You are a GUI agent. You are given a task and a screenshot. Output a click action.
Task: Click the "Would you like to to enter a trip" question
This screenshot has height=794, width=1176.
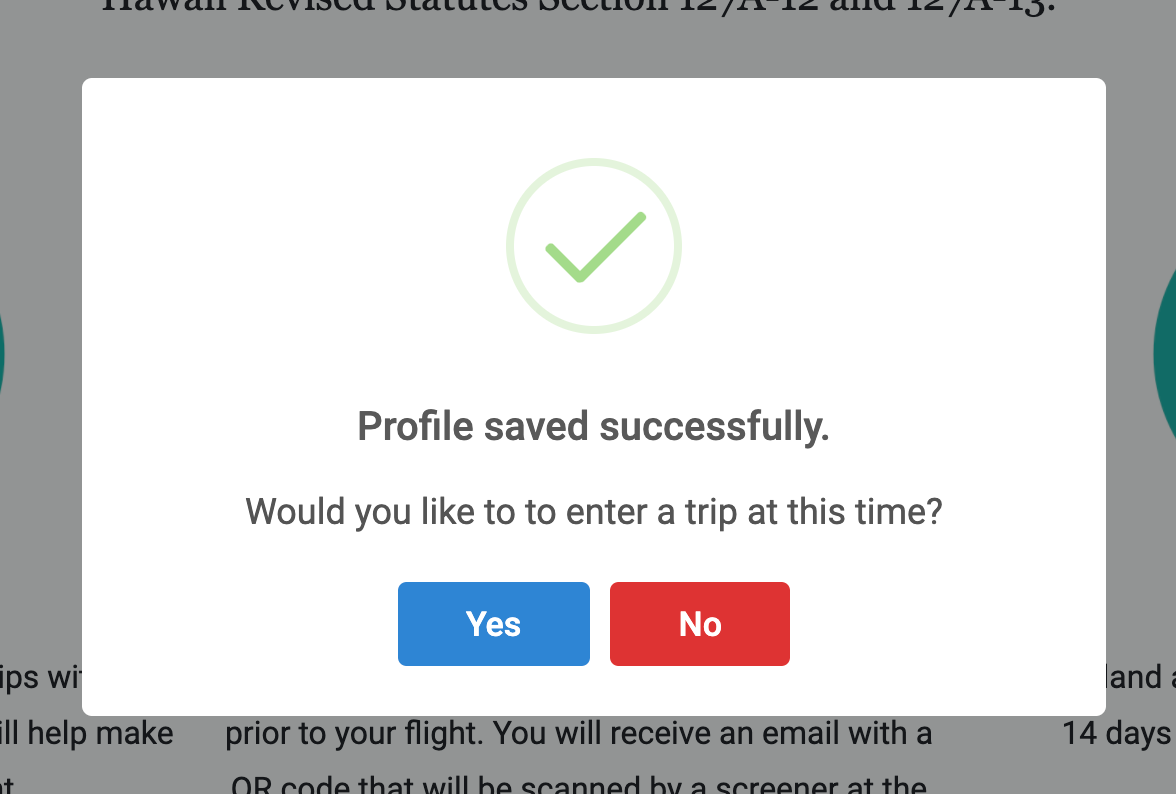click(x=593, y=512)
